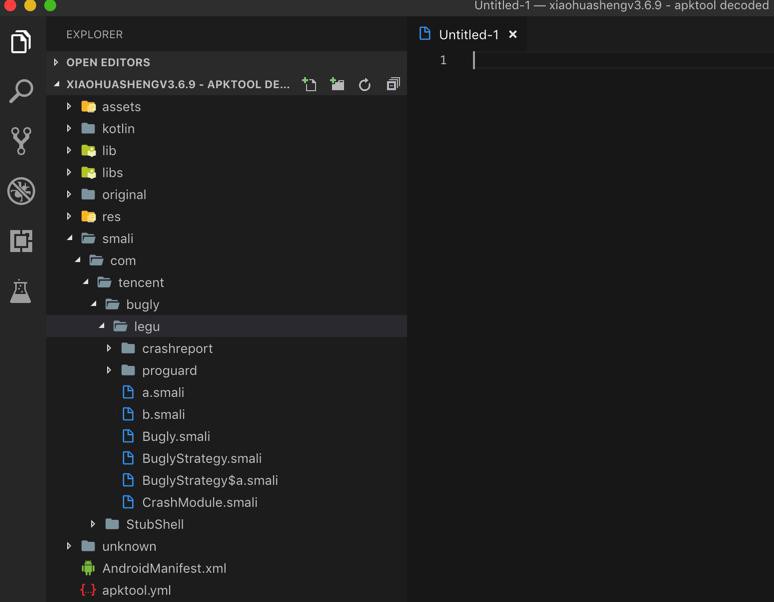
Task: Open the Debug view in activity bar
Action: point(21,191)
